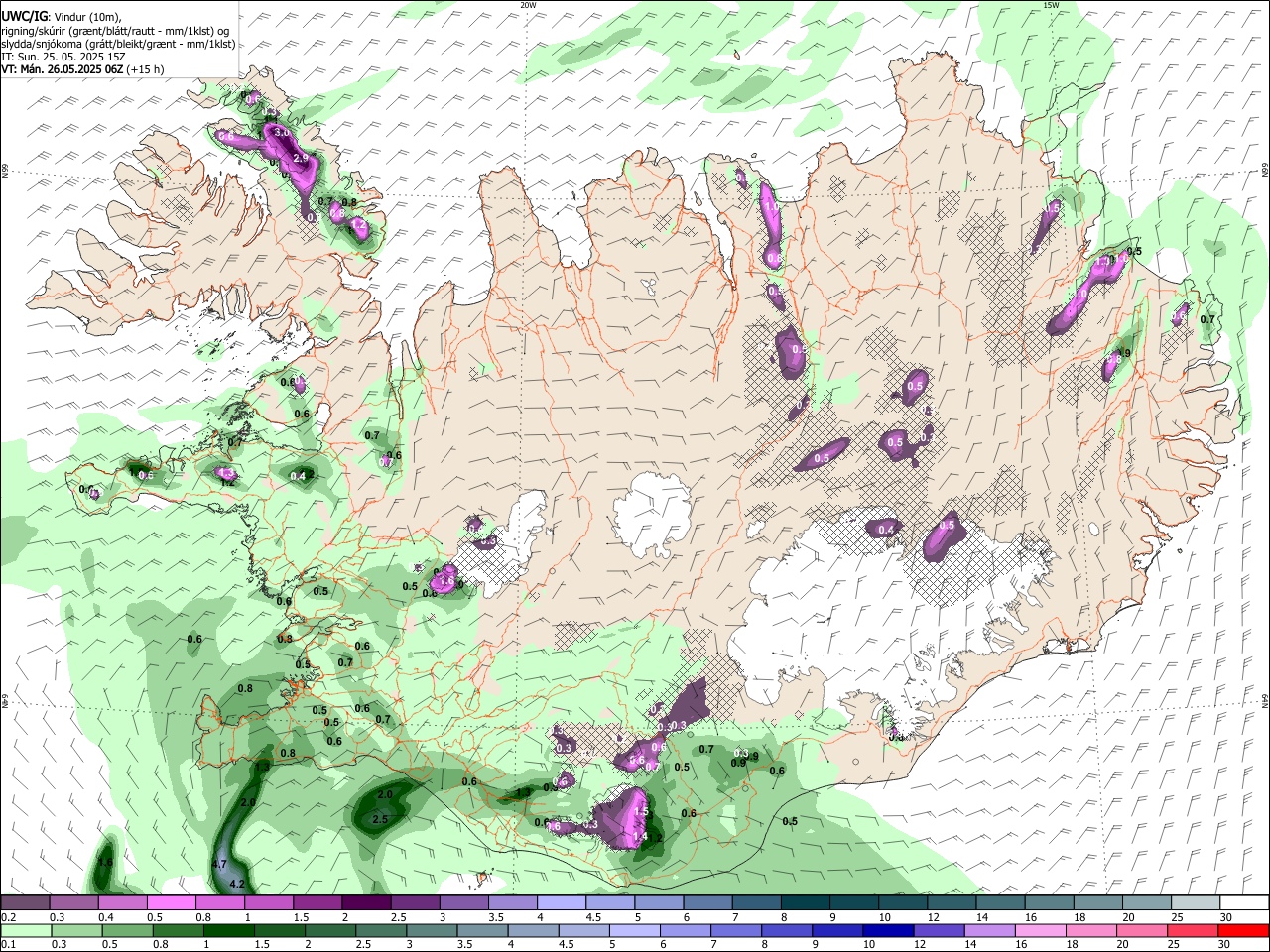The height and width of the screenshot is (952, 1270).
Task: Pick the snow legend swatch between 0.3 and 0.4
Action: tap(73, 903)
